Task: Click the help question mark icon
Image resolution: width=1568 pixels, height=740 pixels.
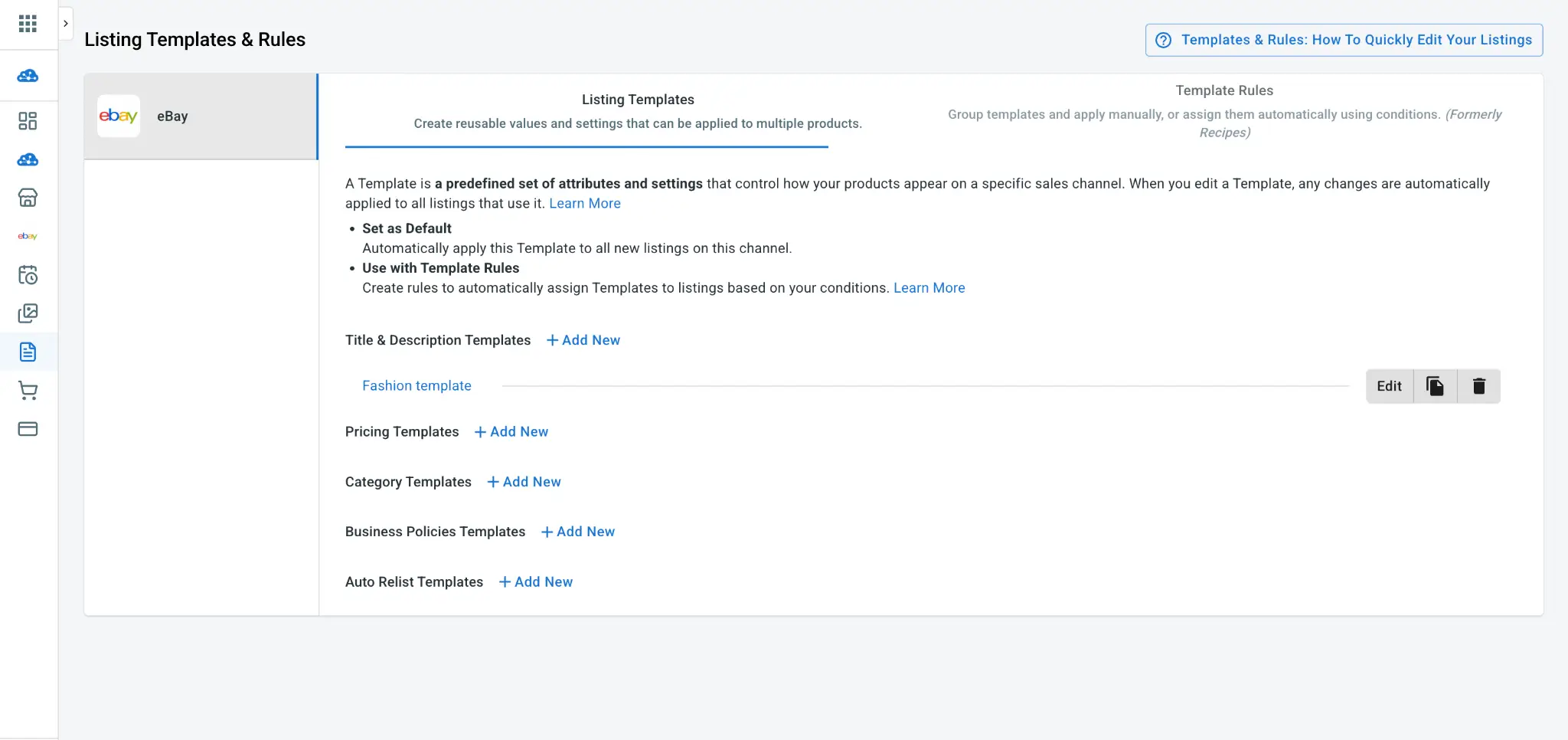Action: [1163, 40]
